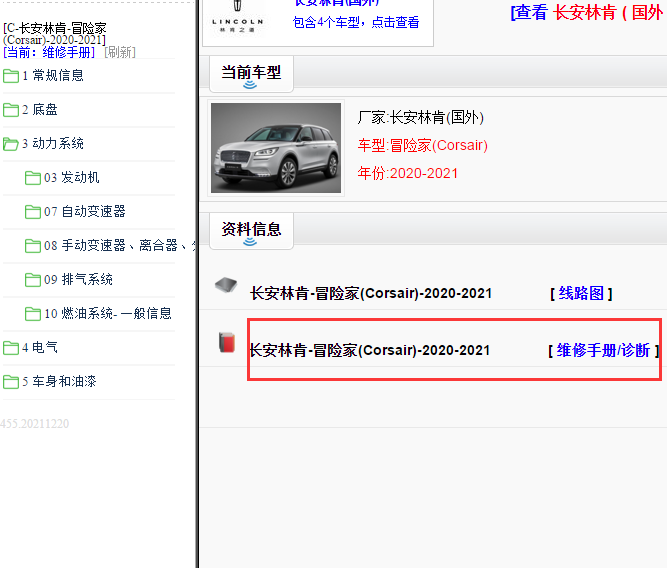Click 包含4个车型，点击查看 link
Viewport: 667px width, 568px height.
(x=356, y=22)
